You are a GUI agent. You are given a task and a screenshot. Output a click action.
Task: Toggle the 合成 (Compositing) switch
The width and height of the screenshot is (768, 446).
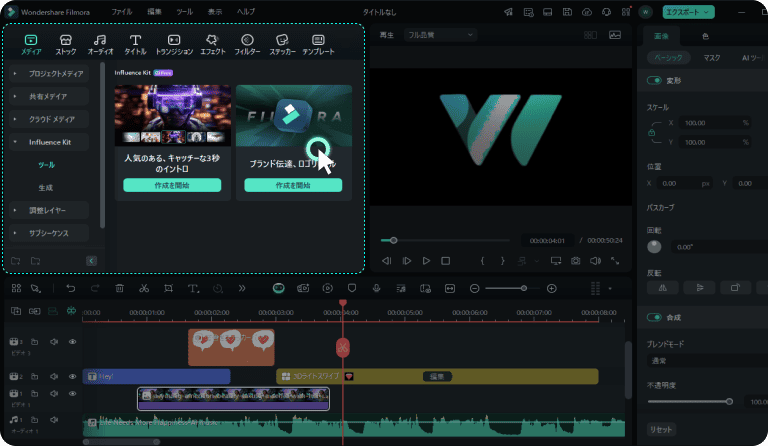pyautogui.click(x=656, y=317)
